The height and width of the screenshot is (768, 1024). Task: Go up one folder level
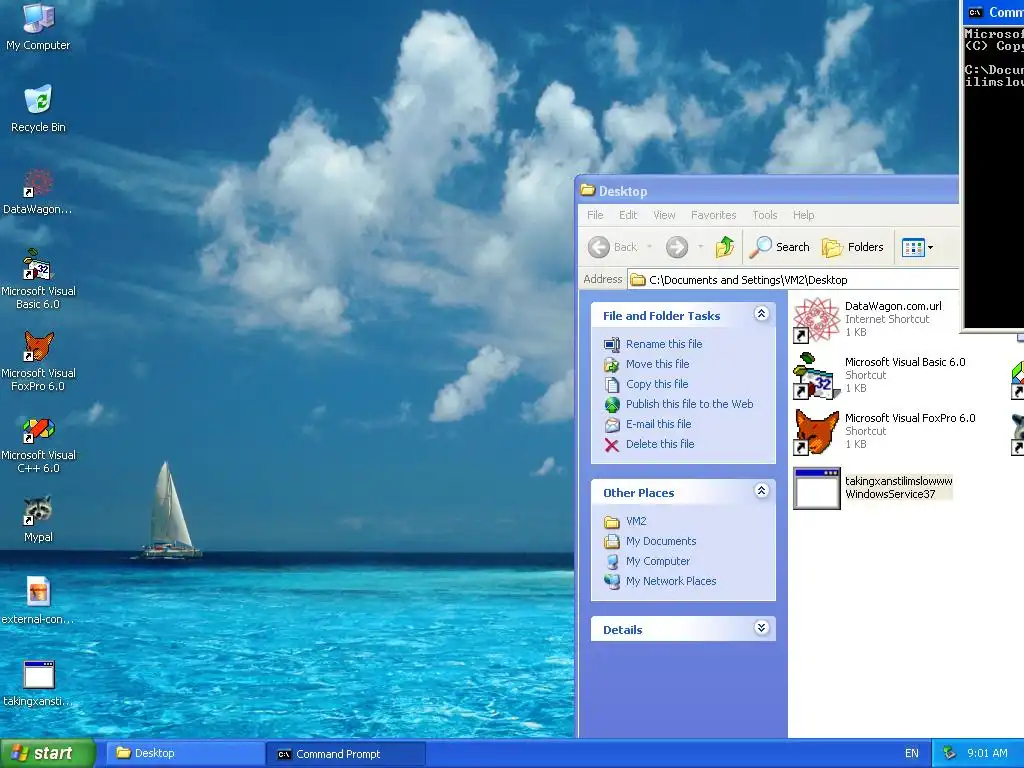click(725, 247)
